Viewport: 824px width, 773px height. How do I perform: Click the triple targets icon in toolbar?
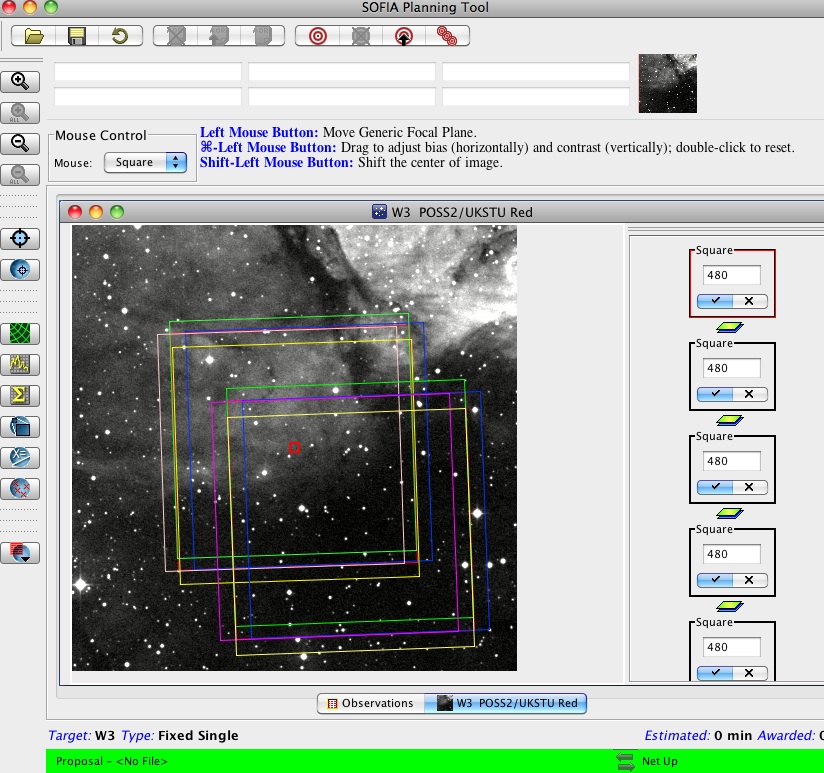pyautogui.click(x=447, y=36)
